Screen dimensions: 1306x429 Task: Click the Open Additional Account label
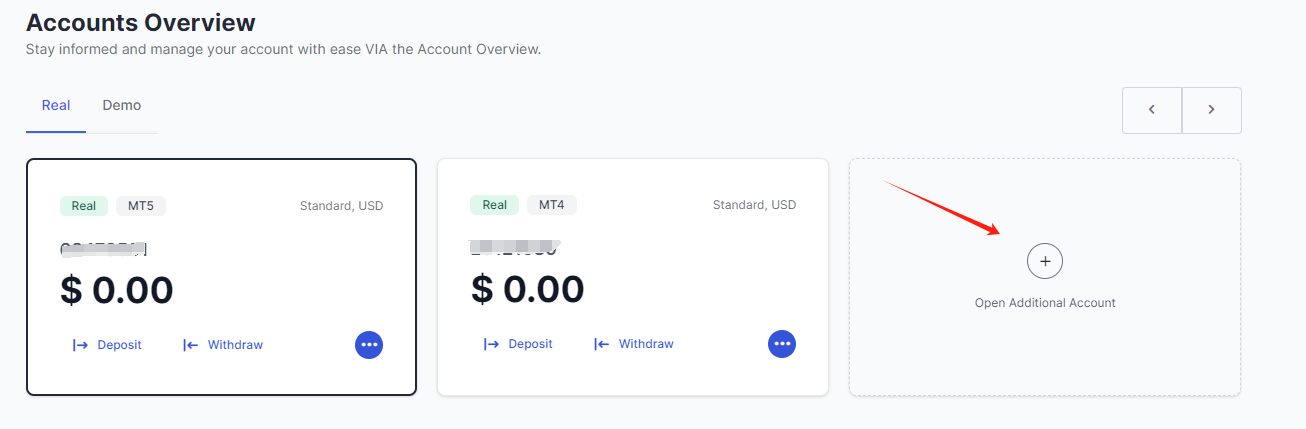(x=1045, y=302)
